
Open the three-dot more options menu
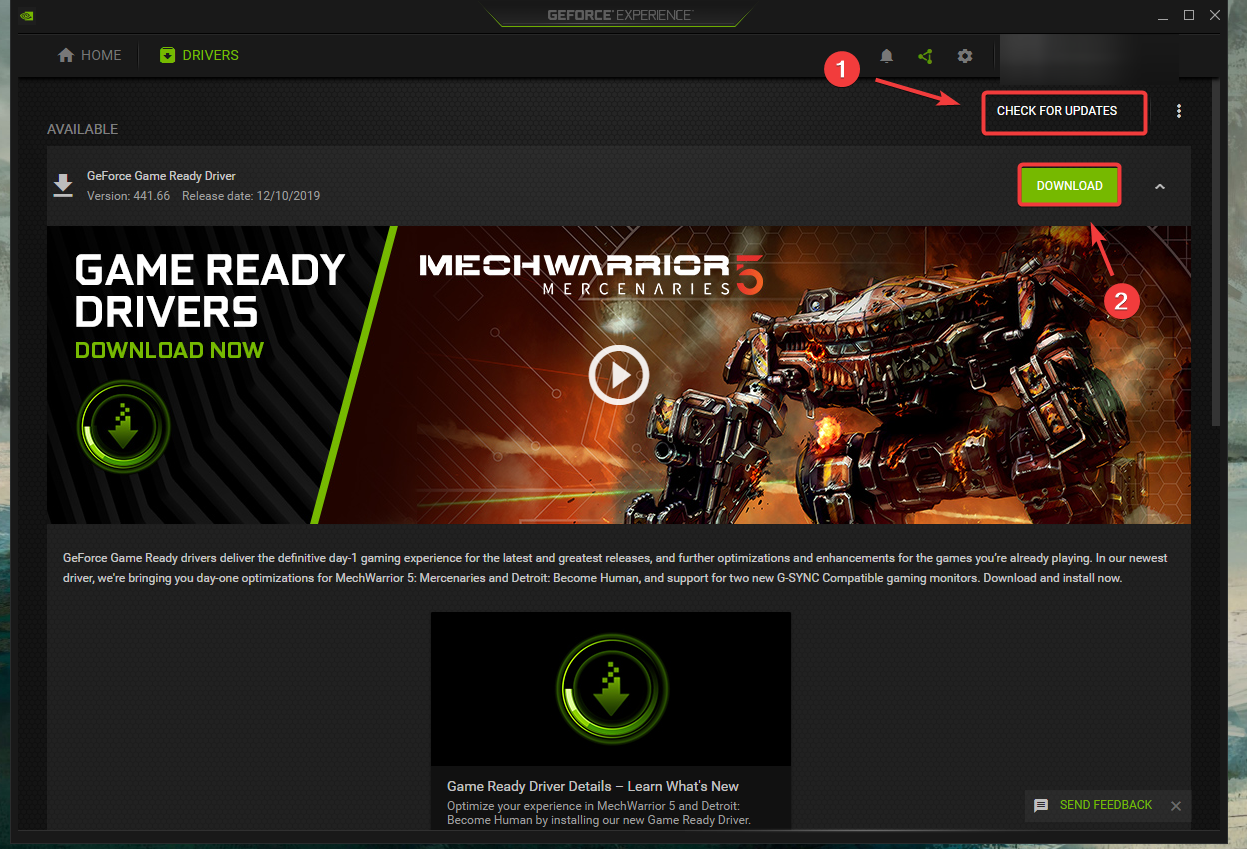1179,111
